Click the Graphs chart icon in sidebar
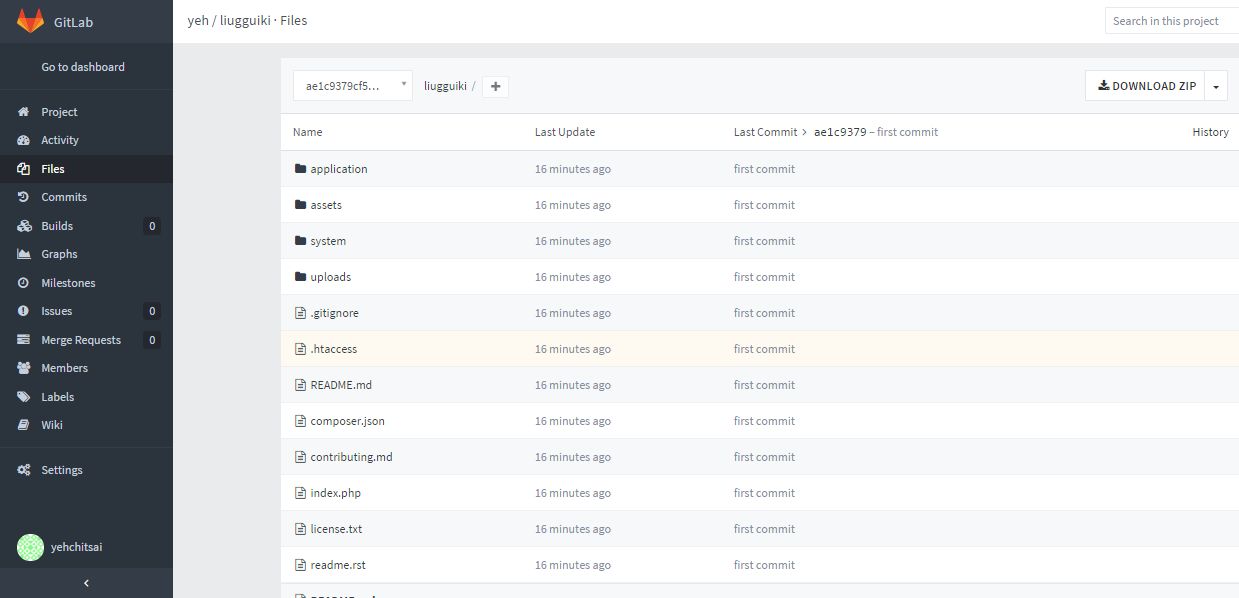Viewport: 1239px width, 598px height. [x=24, y=254]
